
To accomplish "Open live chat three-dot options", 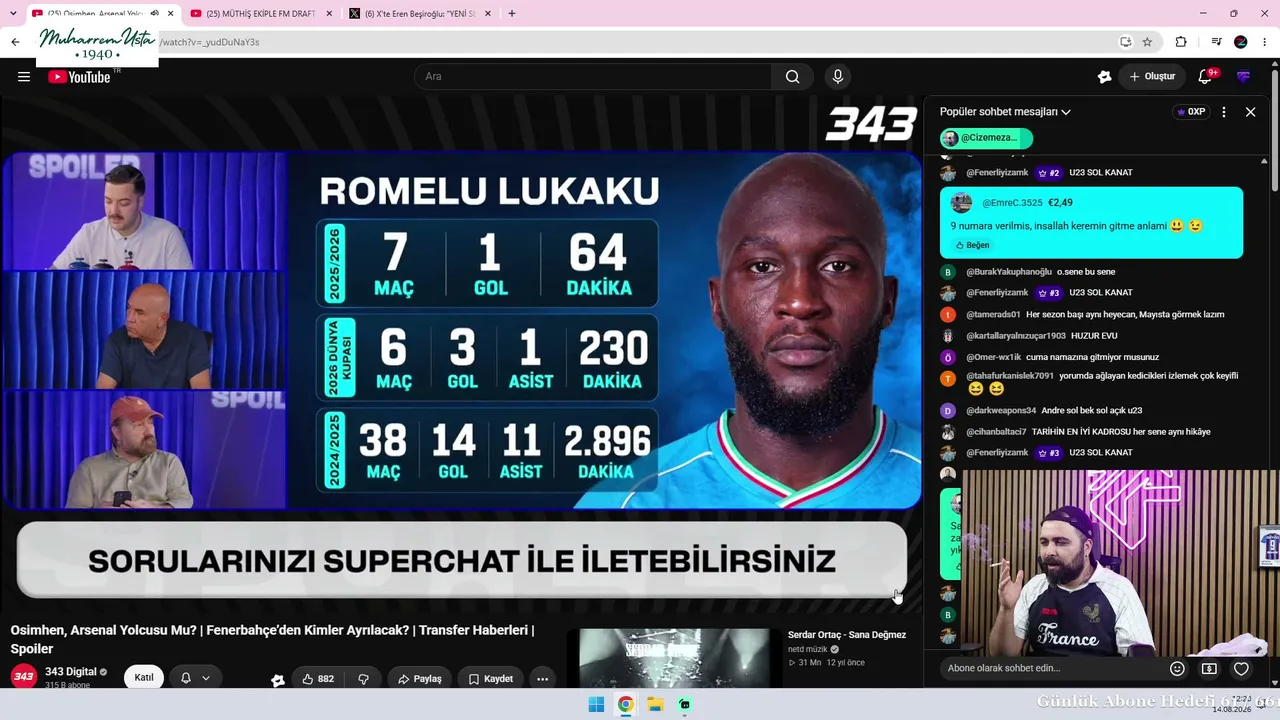I will tap(1224, 112).
